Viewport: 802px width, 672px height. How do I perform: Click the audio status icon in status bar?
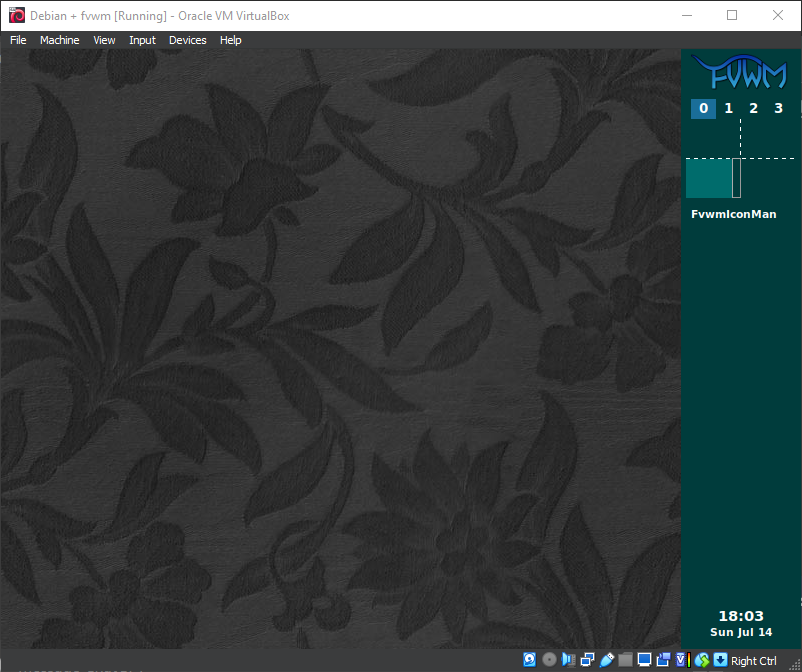(x=568, y=660)
